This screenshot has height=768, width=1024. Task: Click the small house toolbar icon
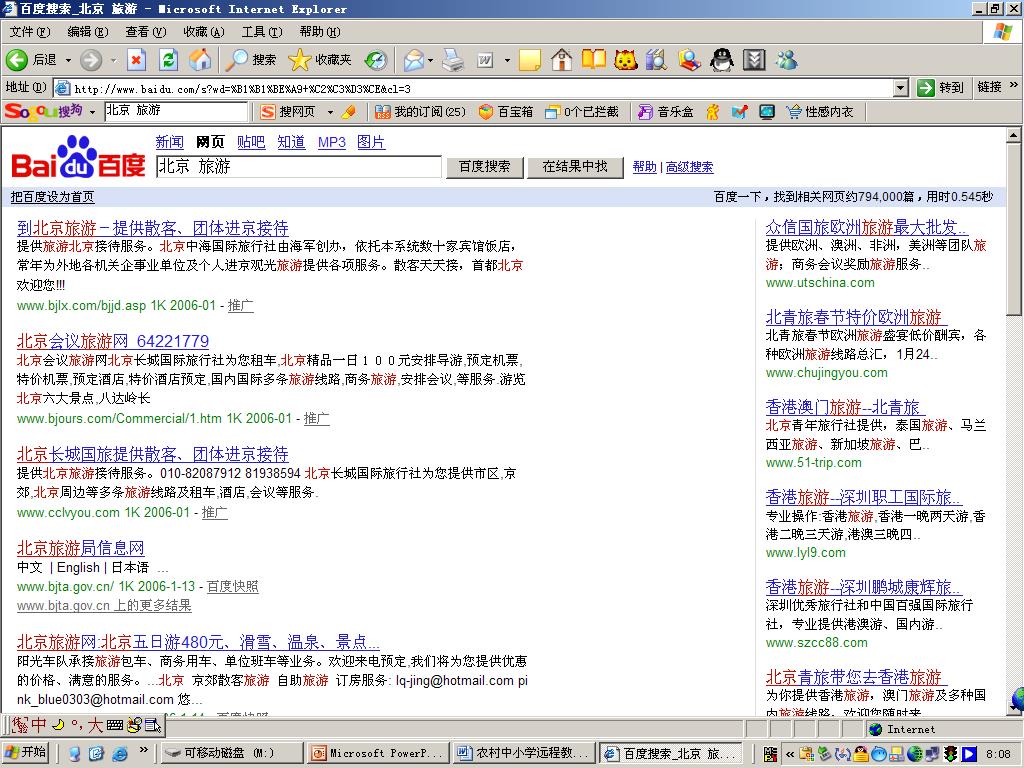[x=562, y=60]
